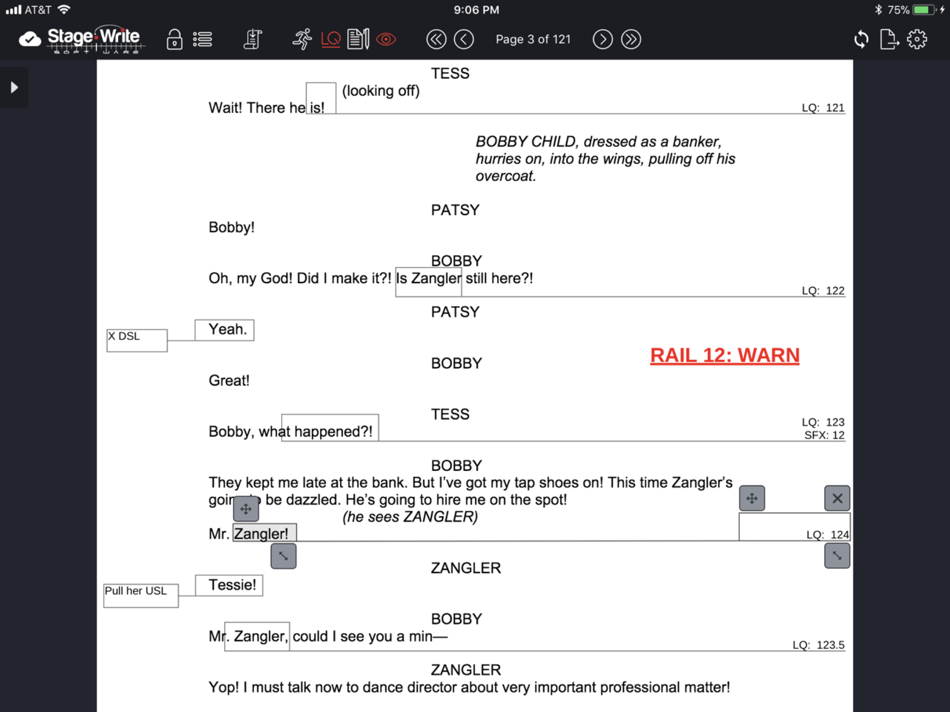Open the list view icon
950x712 pixels.
click(202, 39)
